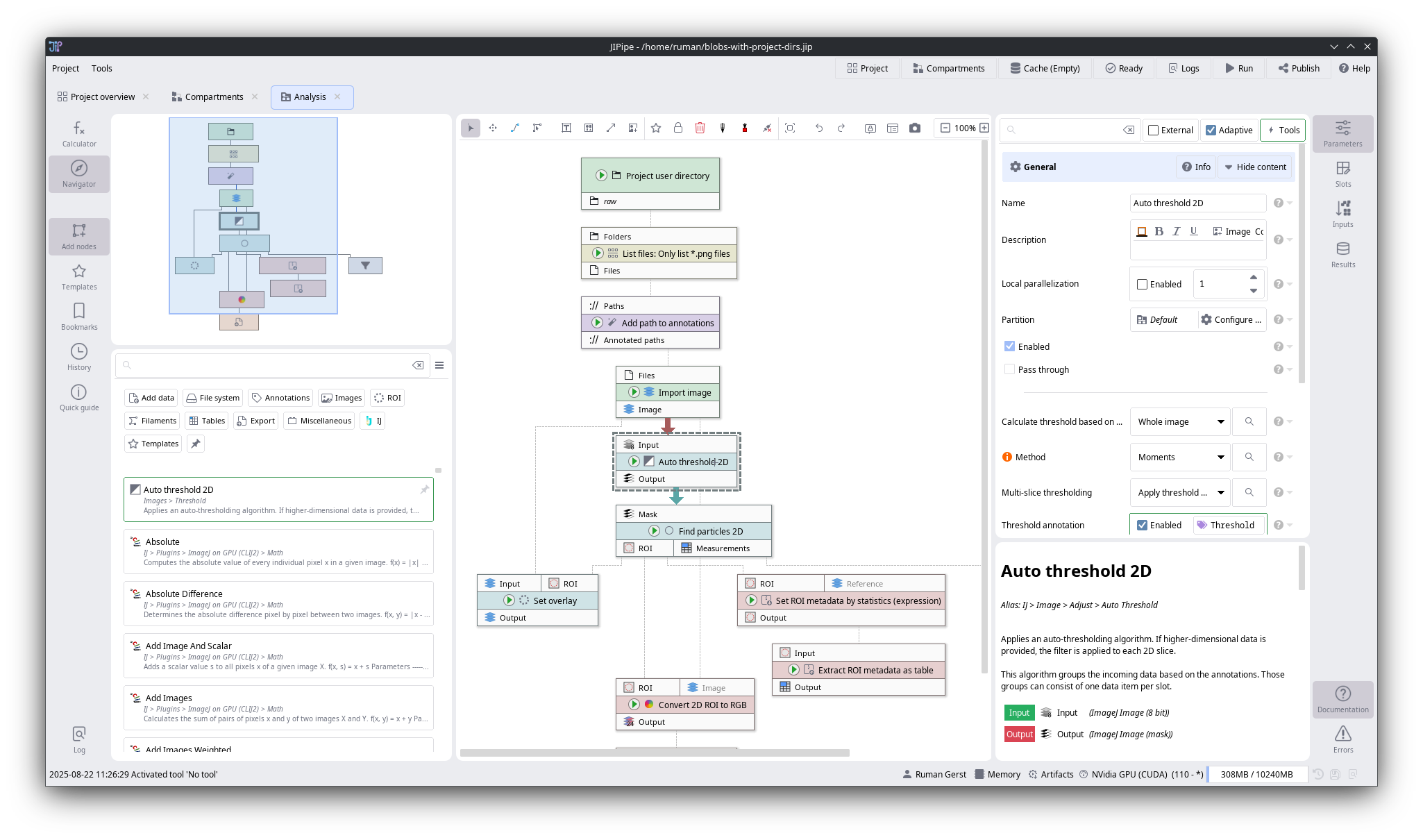Open the Templates sidebar panel

[79, 276]
